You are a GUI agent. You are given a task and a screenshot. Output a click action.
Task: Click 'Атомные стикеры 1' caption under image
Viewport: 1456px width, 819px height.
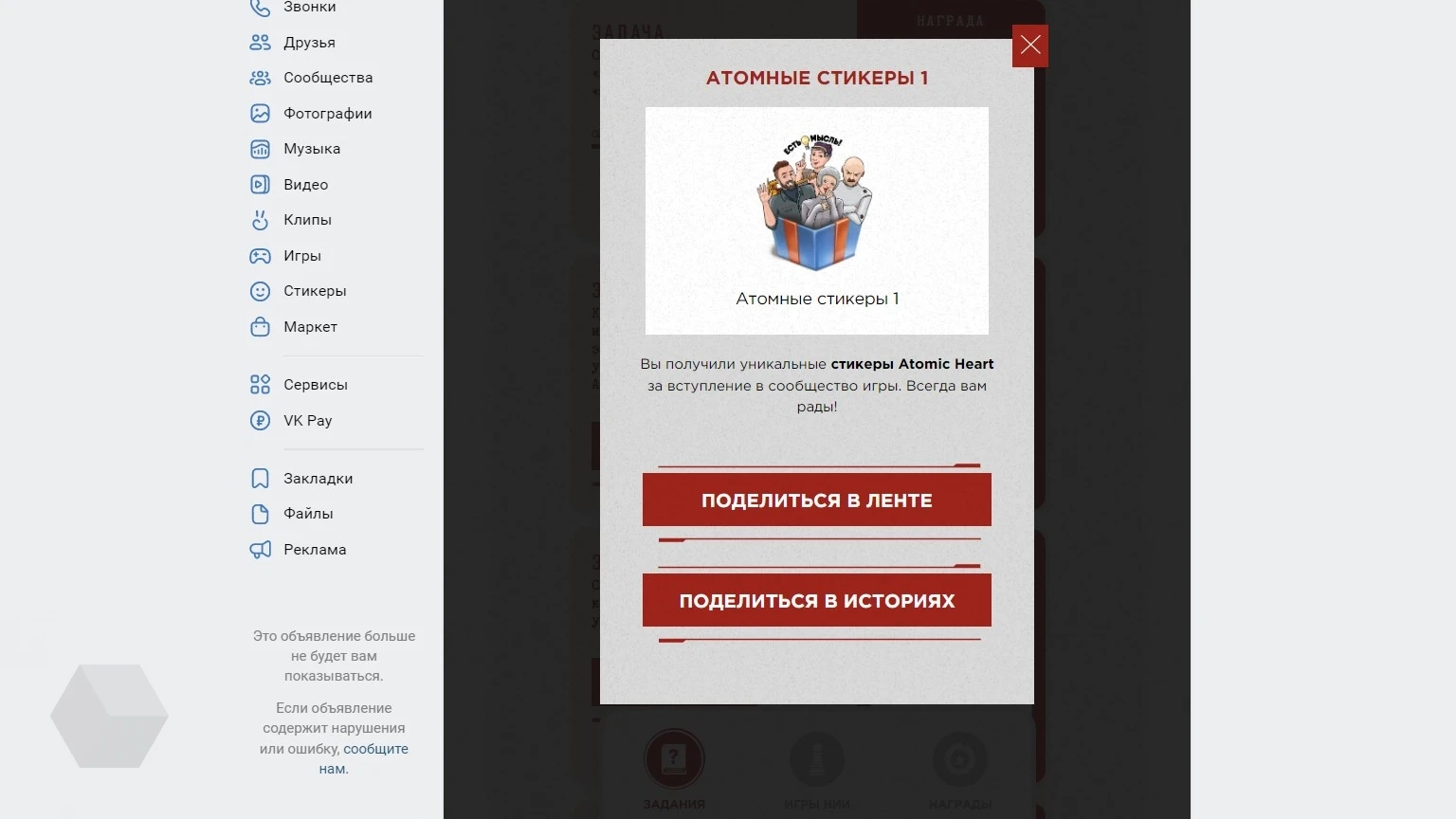tap(817, 299)
